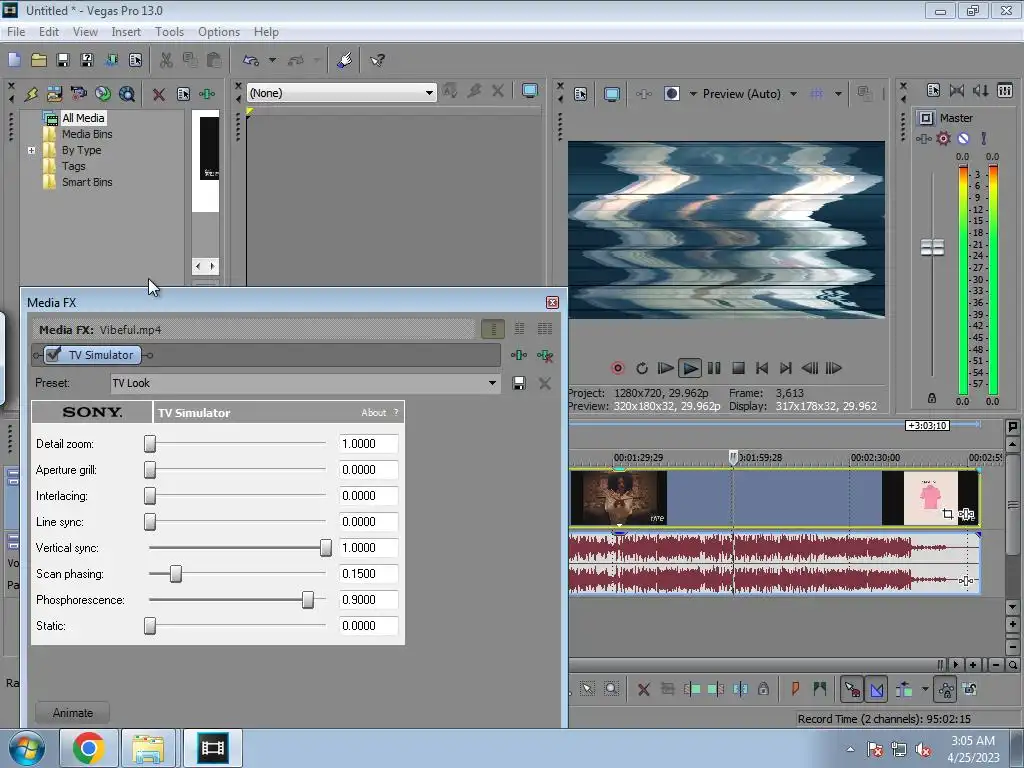The image size is (1024, 768).
Task: Toggle split screen view in the preview
Action: (671, 94)
